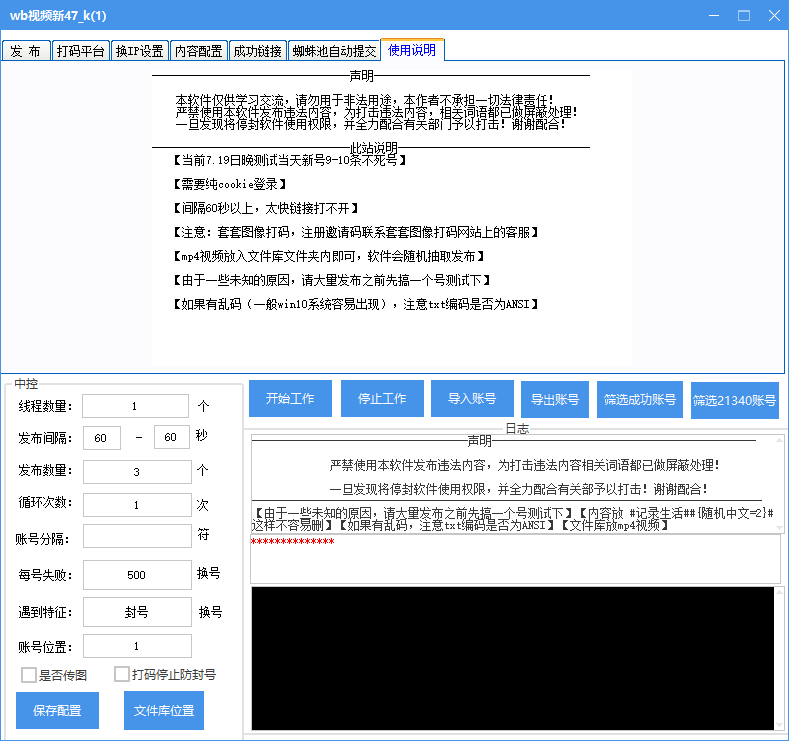Open the 打码平台 tab
The width and height of the screenshot is (789, 741).
80,51
